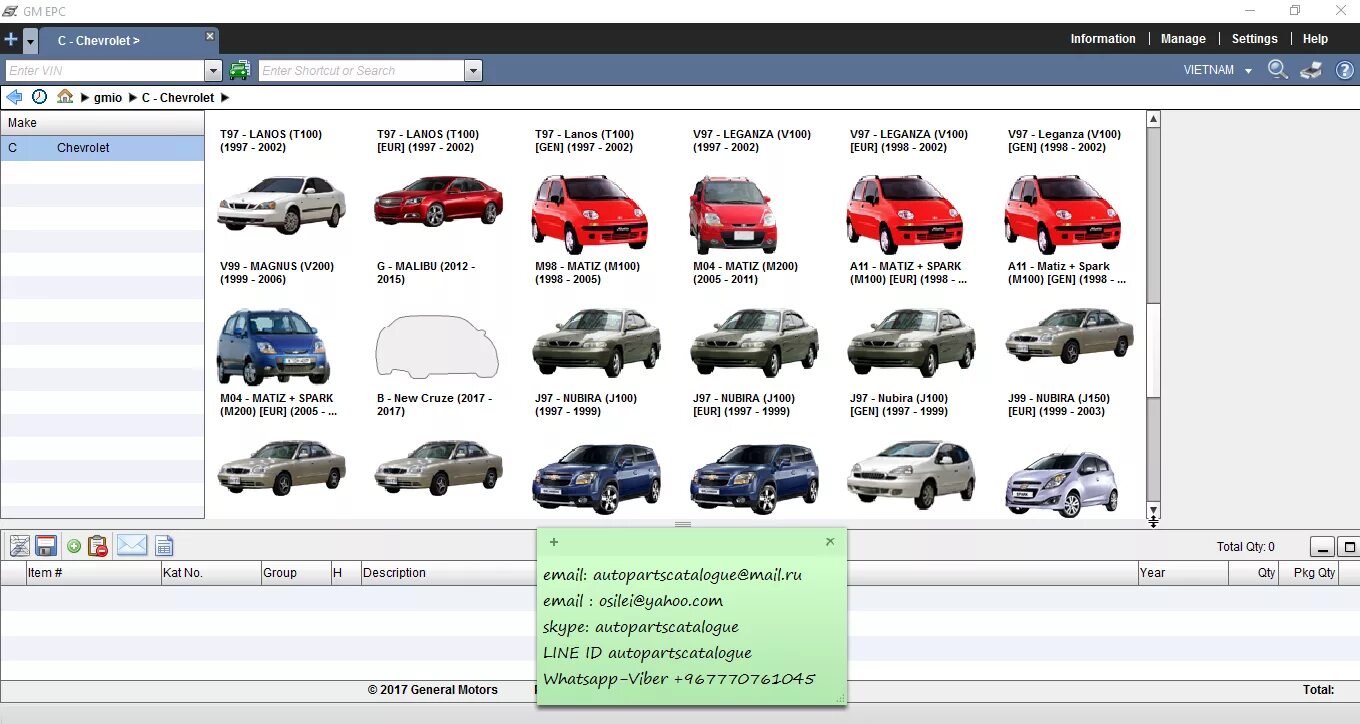Click the model list scrollbar down arrow
The height and width of the screenshot is (724, 1360).
(1153, 510)
